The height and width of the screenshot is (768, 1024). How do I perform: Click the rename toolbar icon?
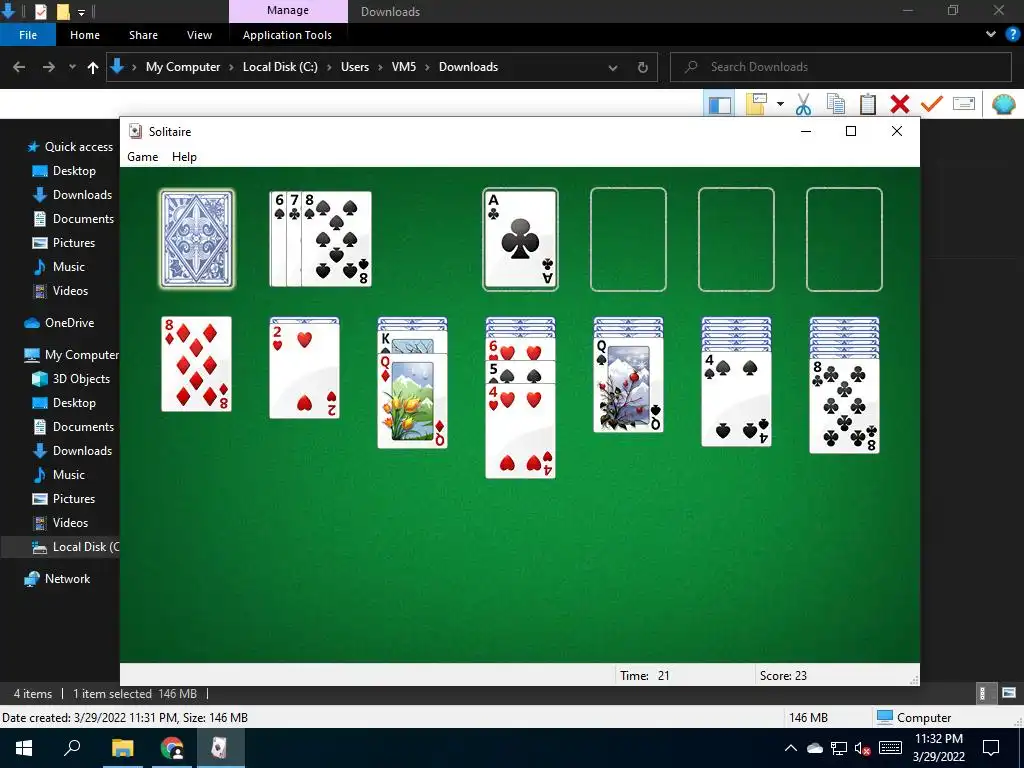coord(964,103)
